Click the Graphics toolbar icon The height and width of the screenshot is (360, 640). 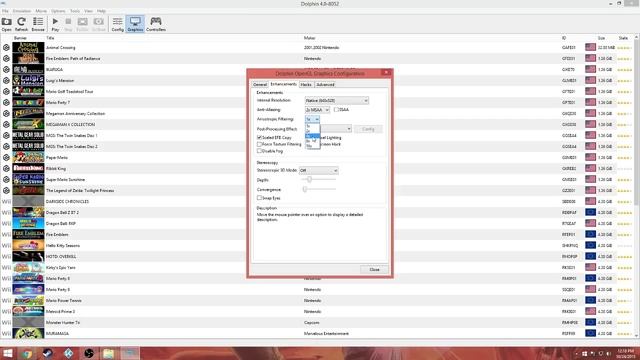[135, 24]
